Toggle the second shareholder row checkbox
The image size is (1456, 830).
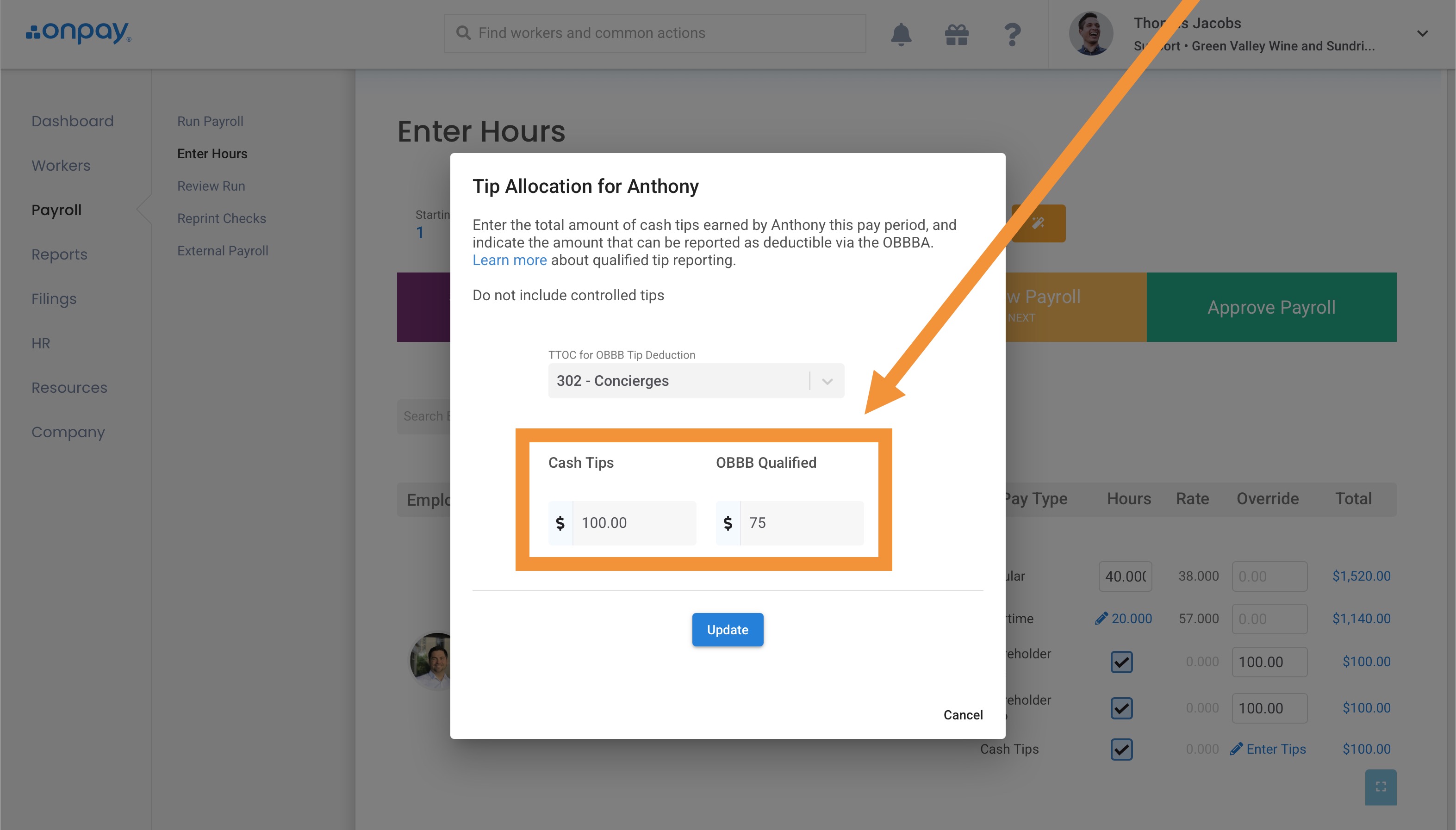click(1121, 708)
